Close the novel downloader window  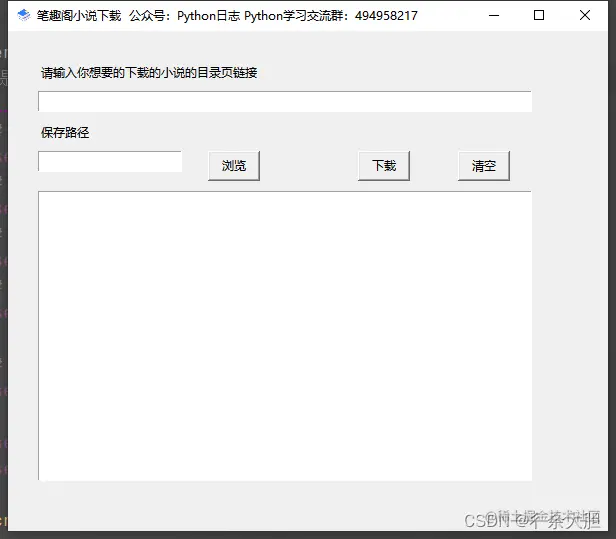point(585,15)
